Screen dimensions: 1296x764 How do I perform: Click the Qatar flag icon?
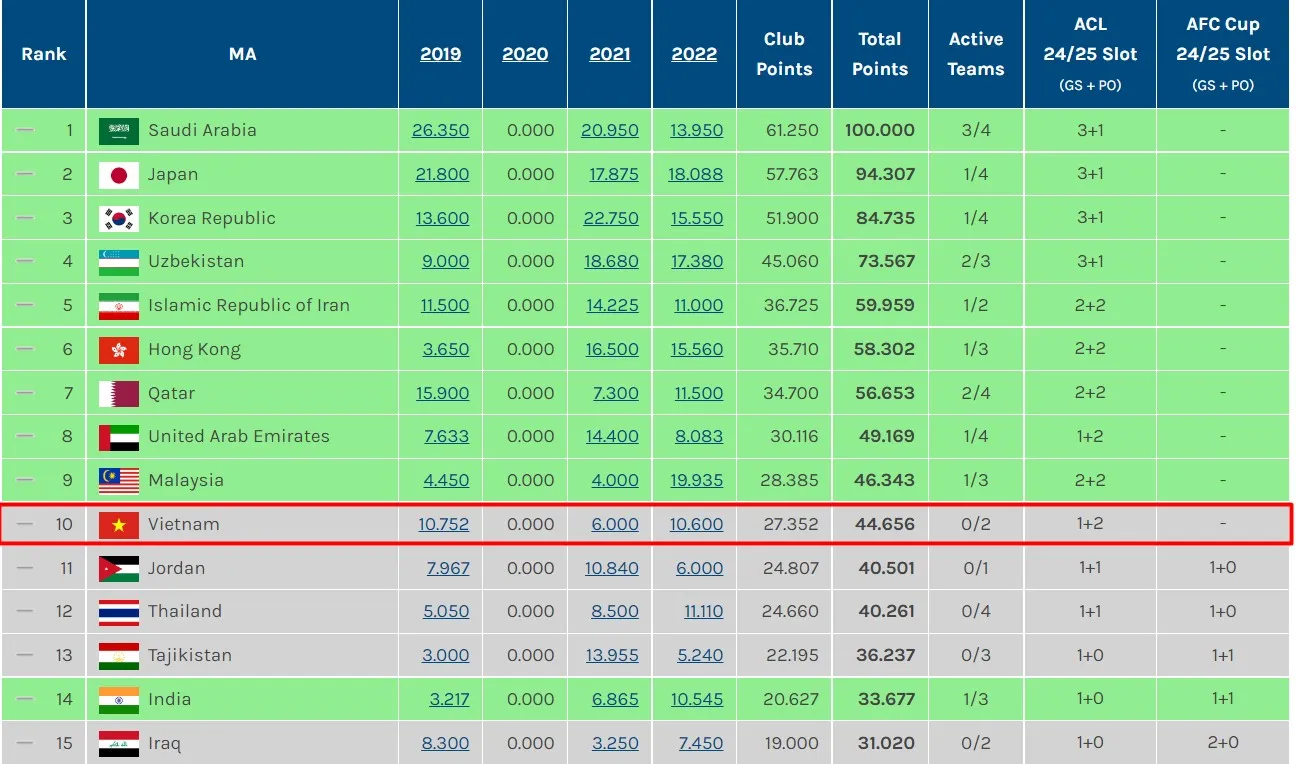click(118, 394)
